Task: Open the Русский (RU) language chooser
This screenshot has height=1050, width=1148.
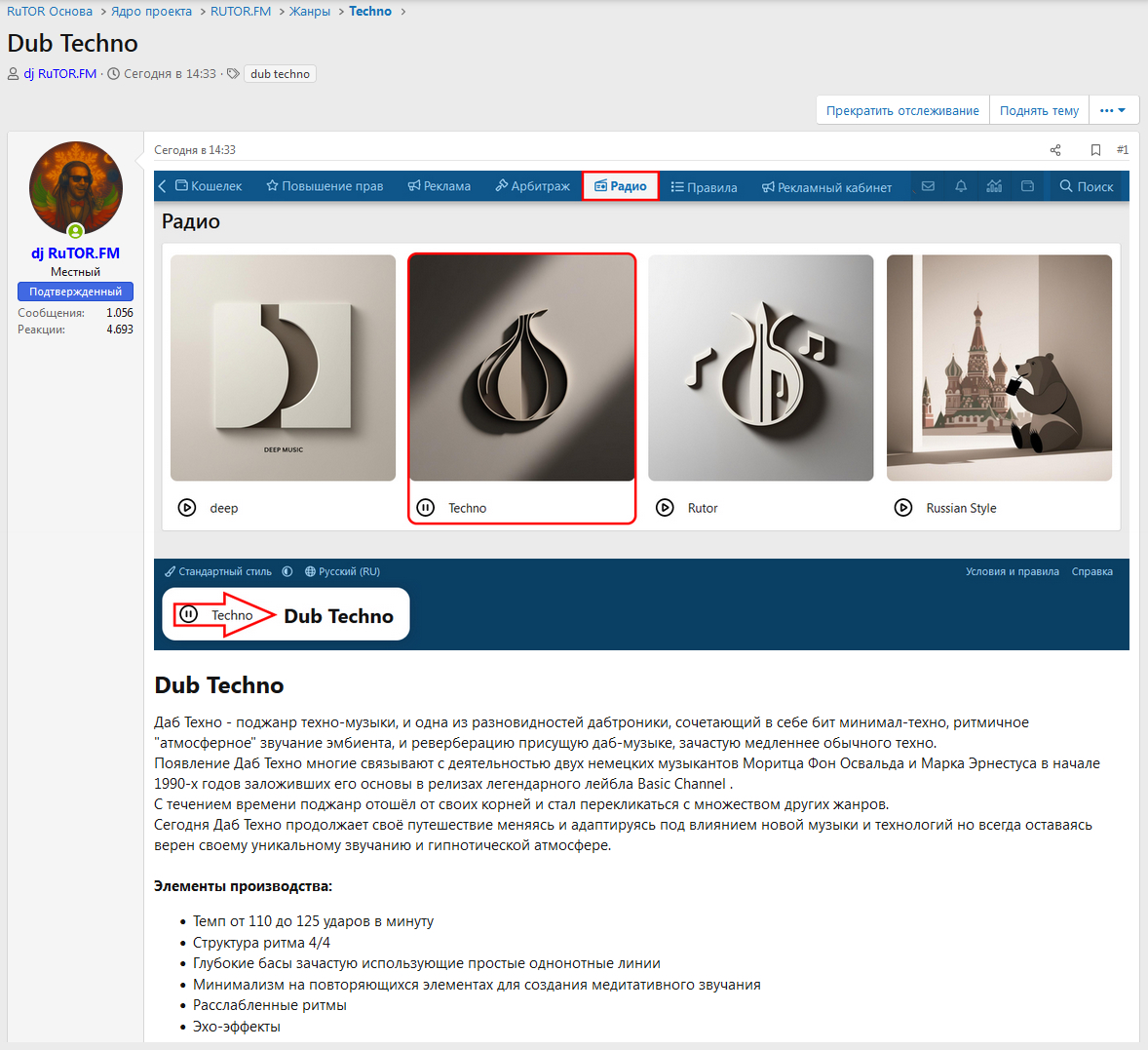Action: click(342, 572)
